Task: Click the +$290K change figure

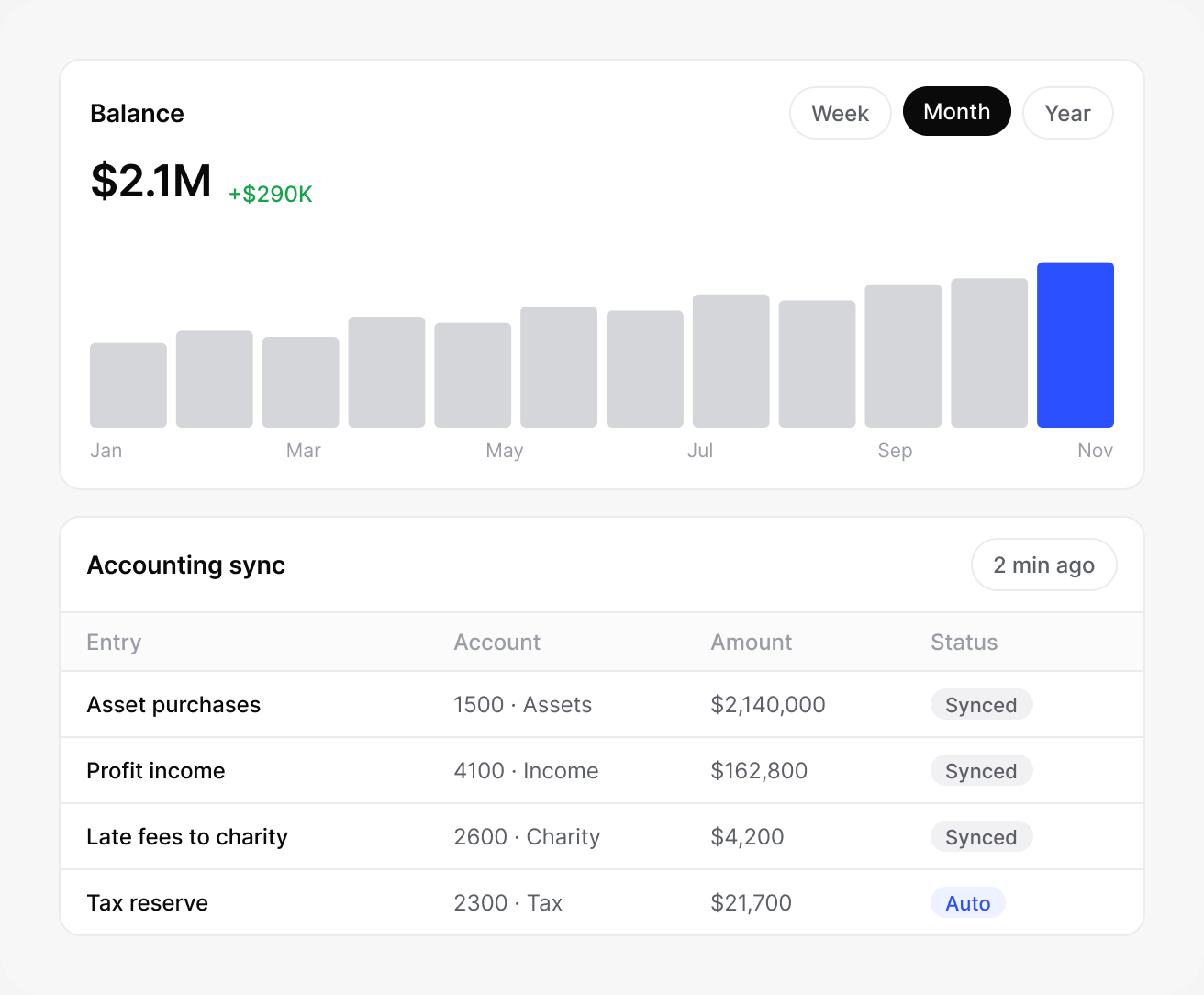Action: [x=271, y=195]
